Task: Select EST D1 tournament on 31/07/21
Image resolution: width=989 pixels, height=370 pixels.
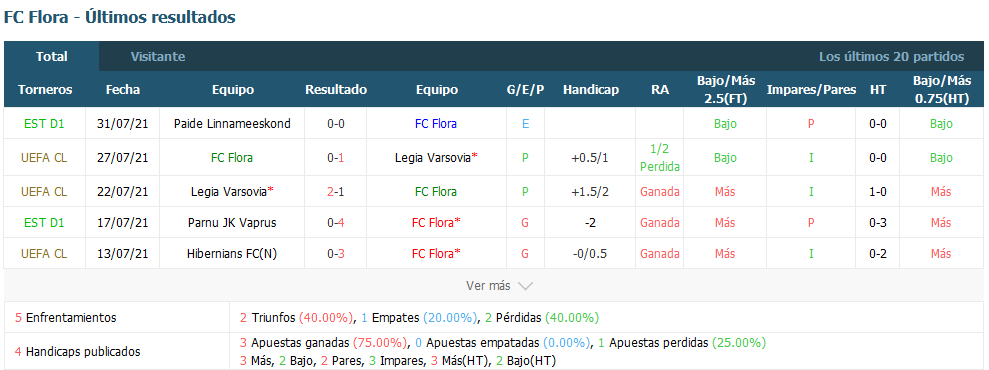Action: pyautogui.click(x=44, y=124)
